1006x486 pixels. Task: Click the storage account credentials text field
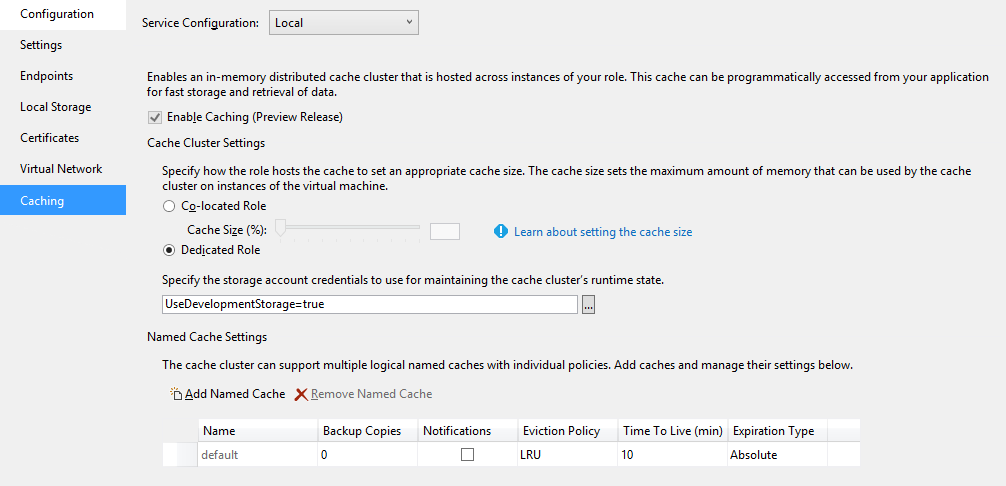pos(369,304)
